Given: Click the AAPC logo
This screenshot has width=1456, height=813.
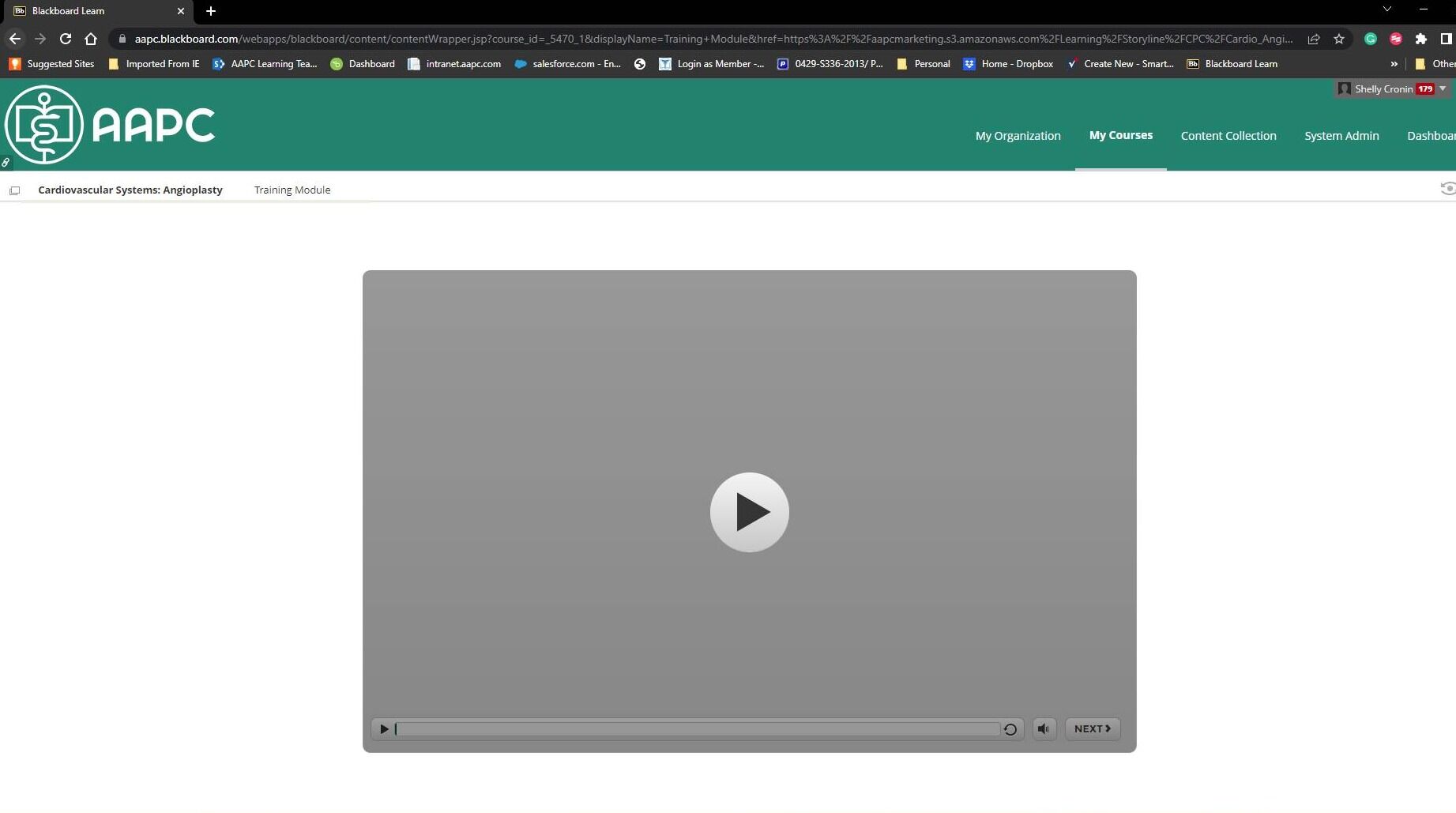Looking at the screenshot, I should tap(110, 124).
